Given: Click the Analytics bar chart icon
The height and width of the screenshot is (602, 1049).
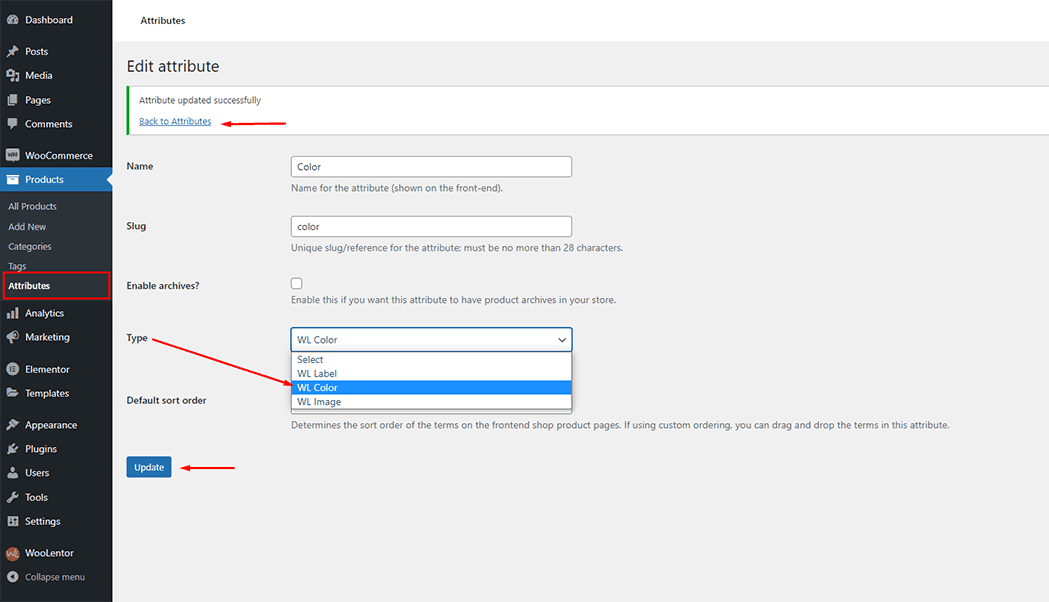Looking at the screenshot, I should [x=12, y=314].
